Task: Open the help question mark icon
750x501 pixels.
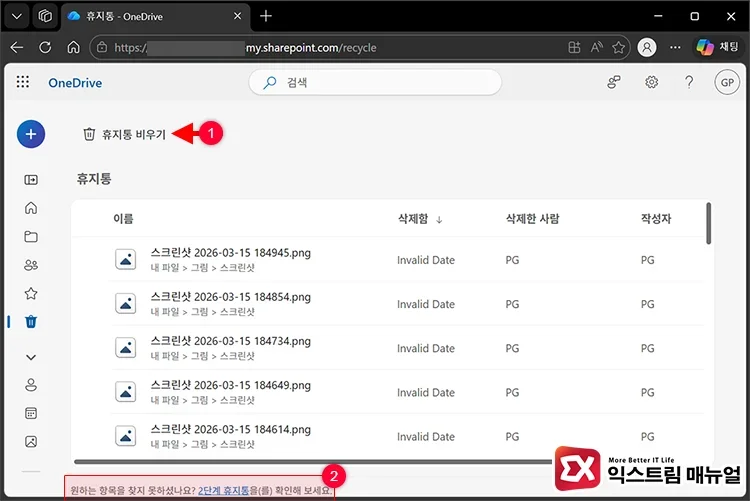Action: [x=689, y=82]
